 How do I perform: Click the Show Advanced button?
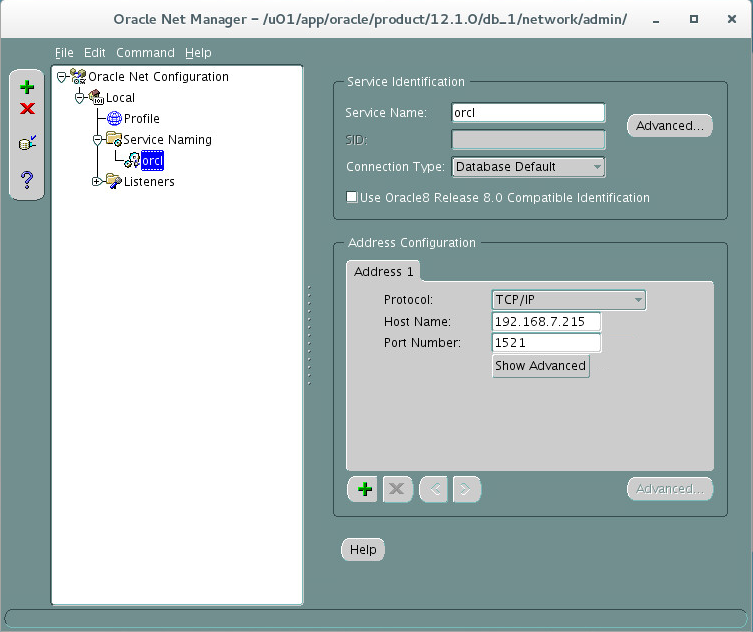coord(540,366)
